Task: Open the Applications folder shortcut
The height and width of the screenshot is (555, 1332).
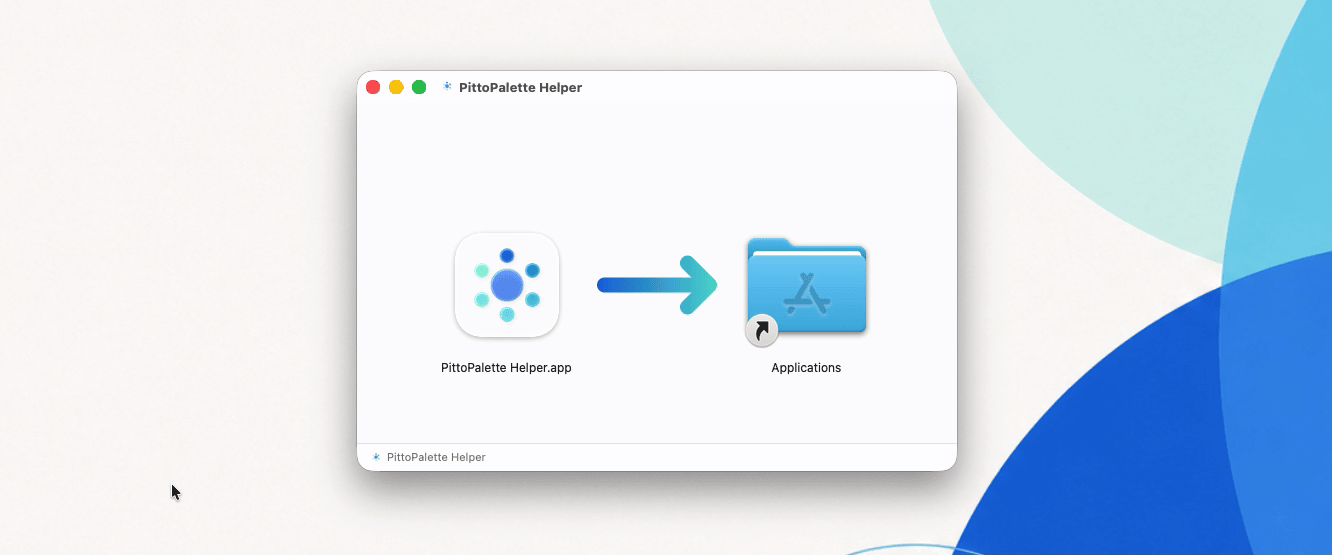Action: (806, 291)
